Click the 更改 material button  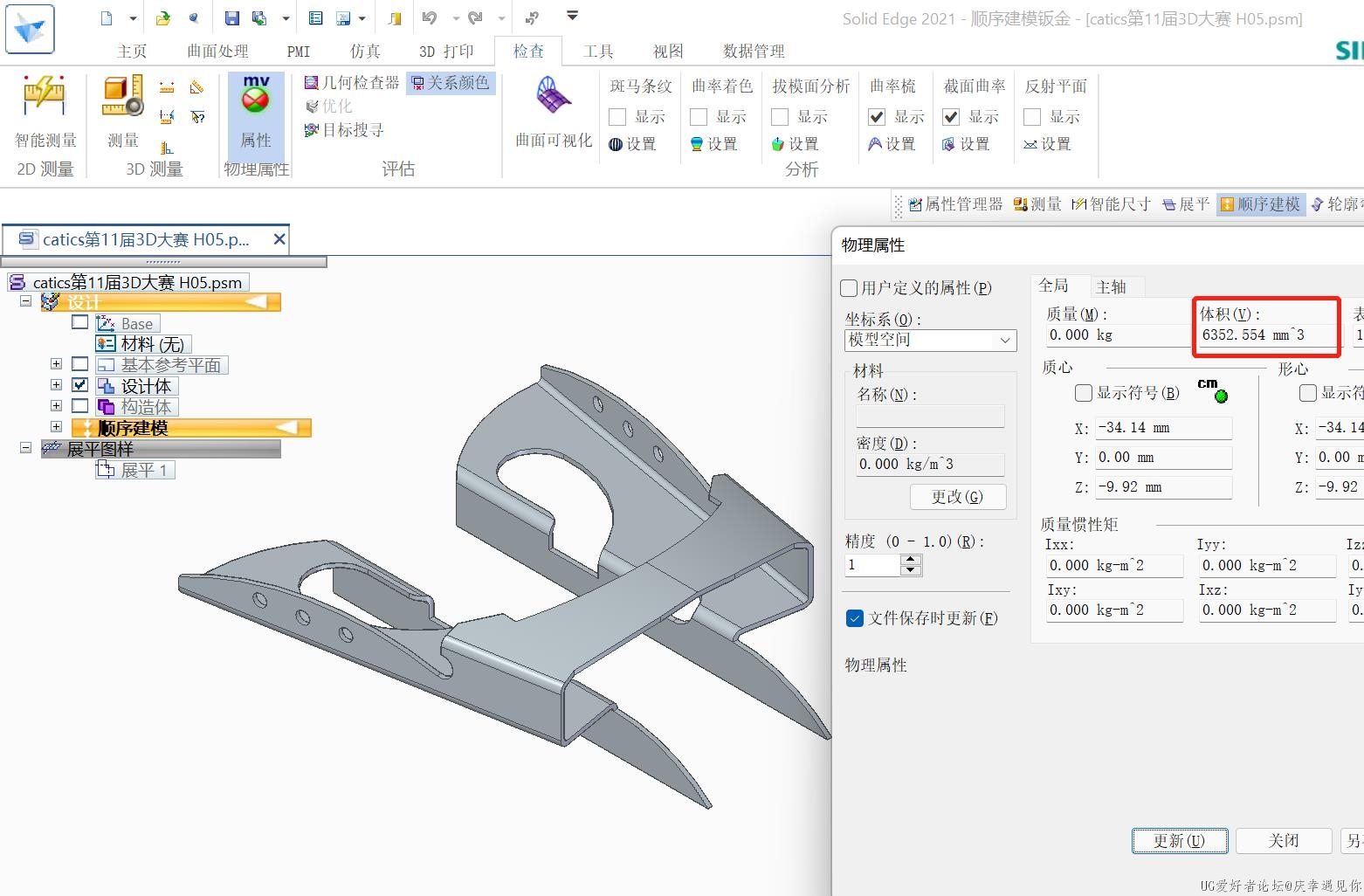click(x=957, y=497)
